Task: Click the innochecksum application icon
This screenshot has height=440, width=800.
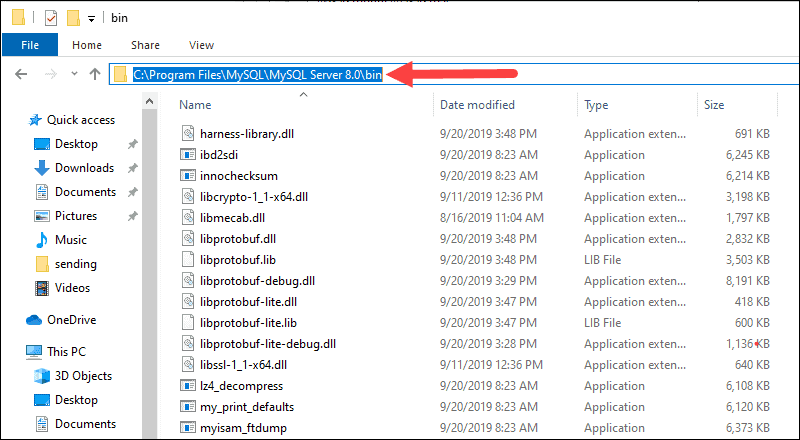Action: pyautogui.click(x=188, y=176)
